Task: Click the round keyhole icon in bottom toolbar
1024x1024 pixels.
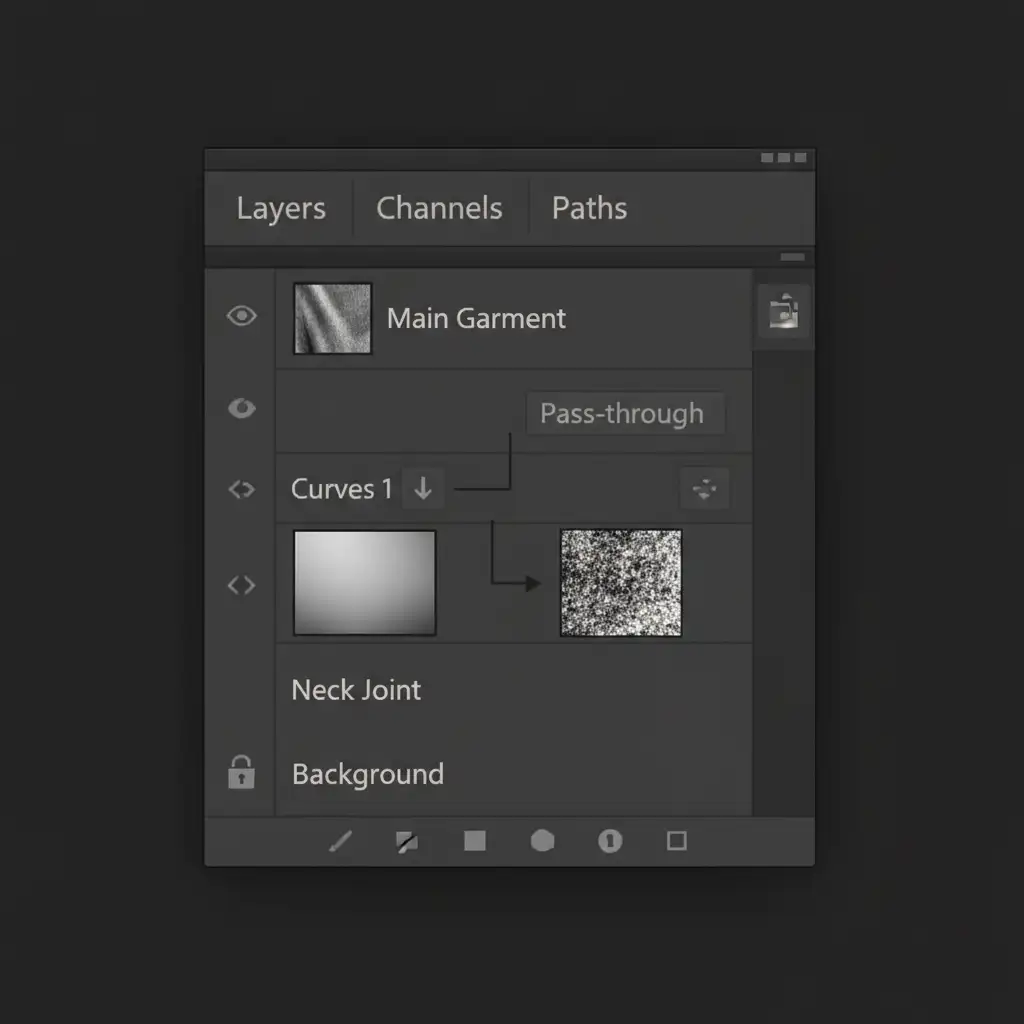Action: click(610, 841)
